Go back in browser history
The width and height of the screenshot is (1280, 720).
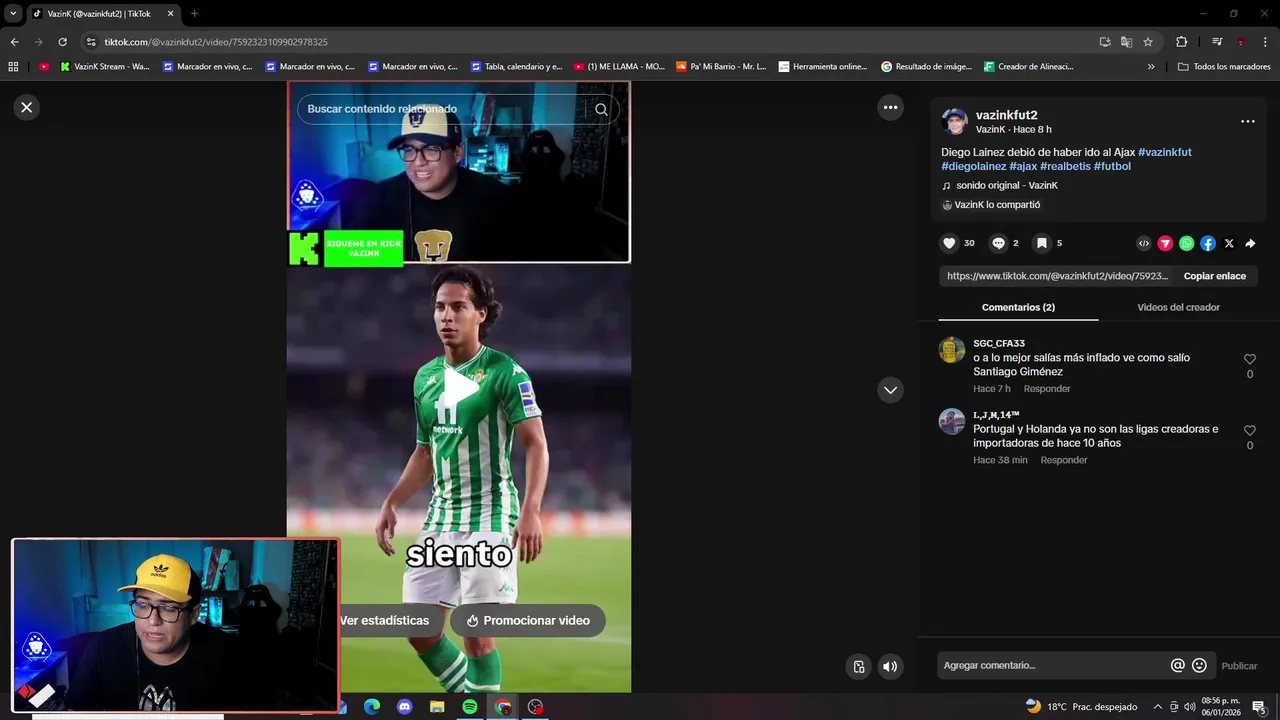pos(14,42)
